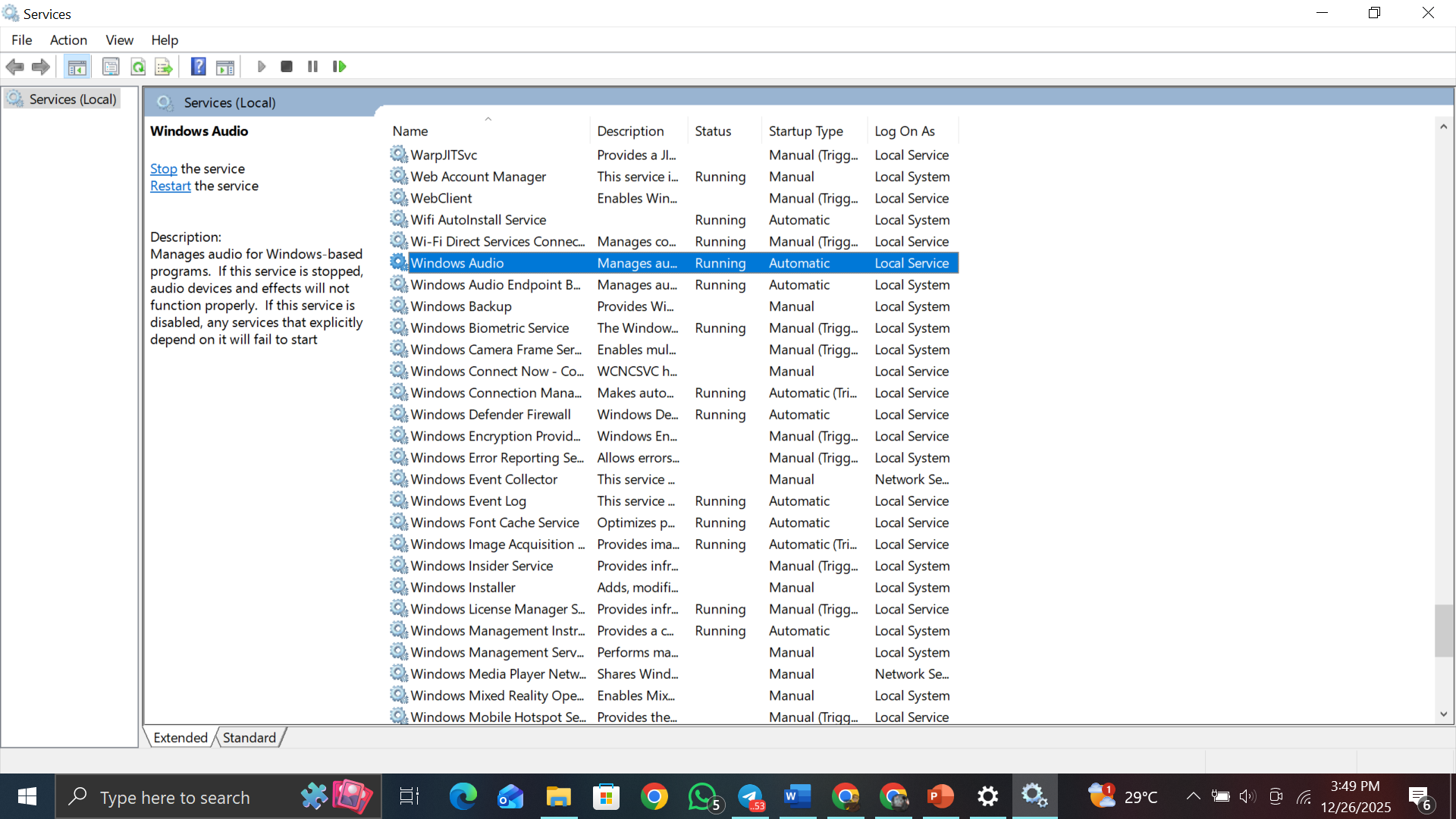Open Windows Start menu
The image size is (1456, 819).
tap(27, 796)
